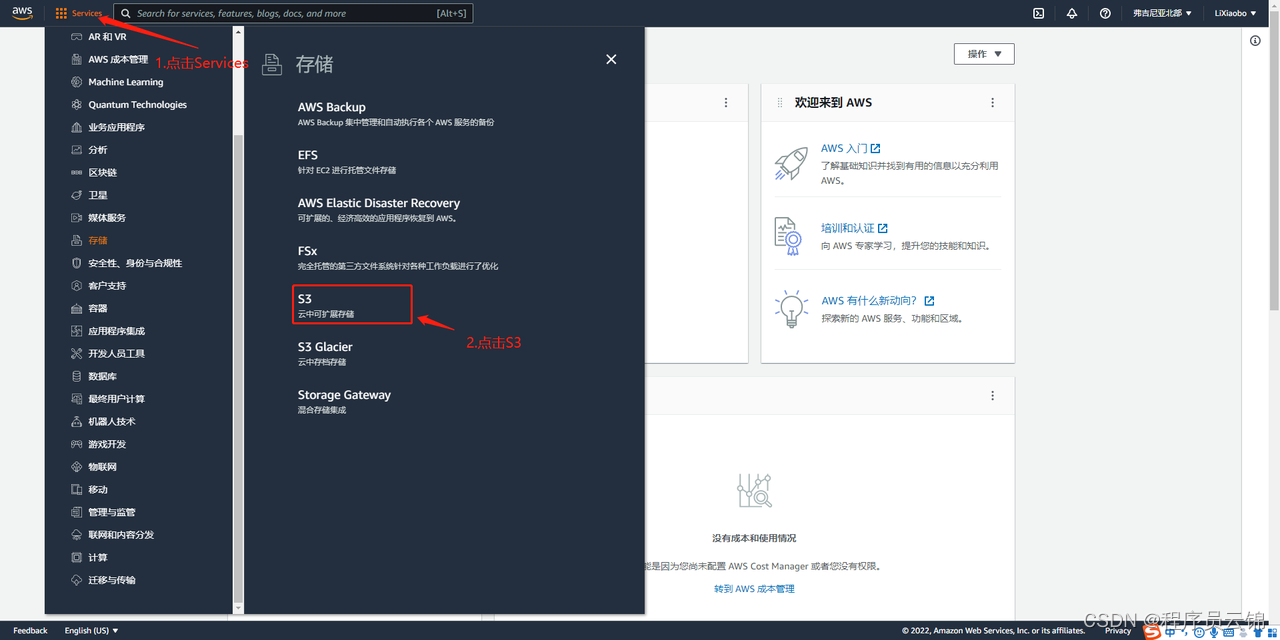Screen dimensions: 1280x640
Task: Select the 联网和内容分发 category
Action: 121,535
